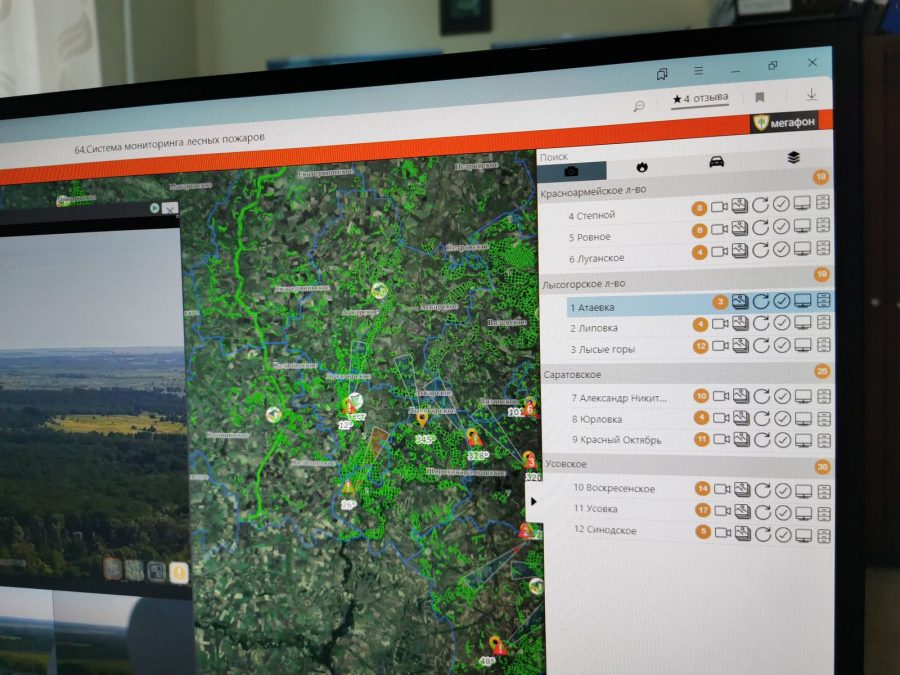Toggle checkmark for 11 Усовка
900x675 pixels.
point(783,513)
